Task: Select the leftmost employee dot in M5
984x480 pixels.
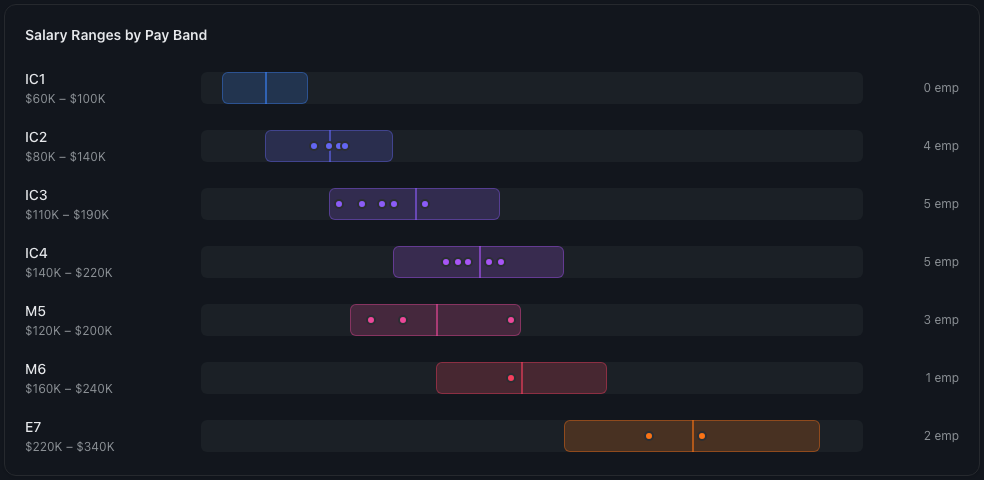Action: tap(371, 320)
